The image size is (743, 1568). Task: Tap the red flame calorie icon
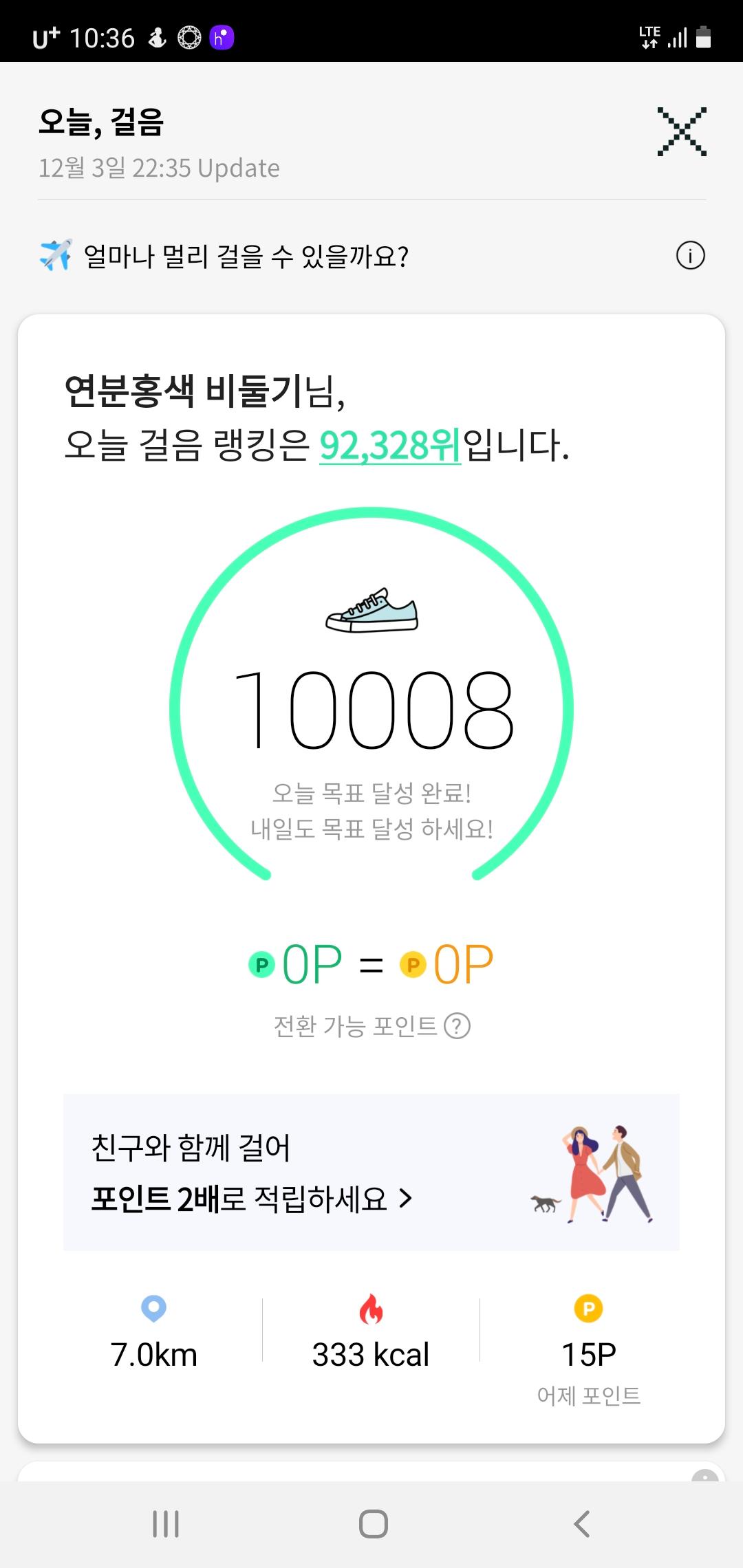371,1309
